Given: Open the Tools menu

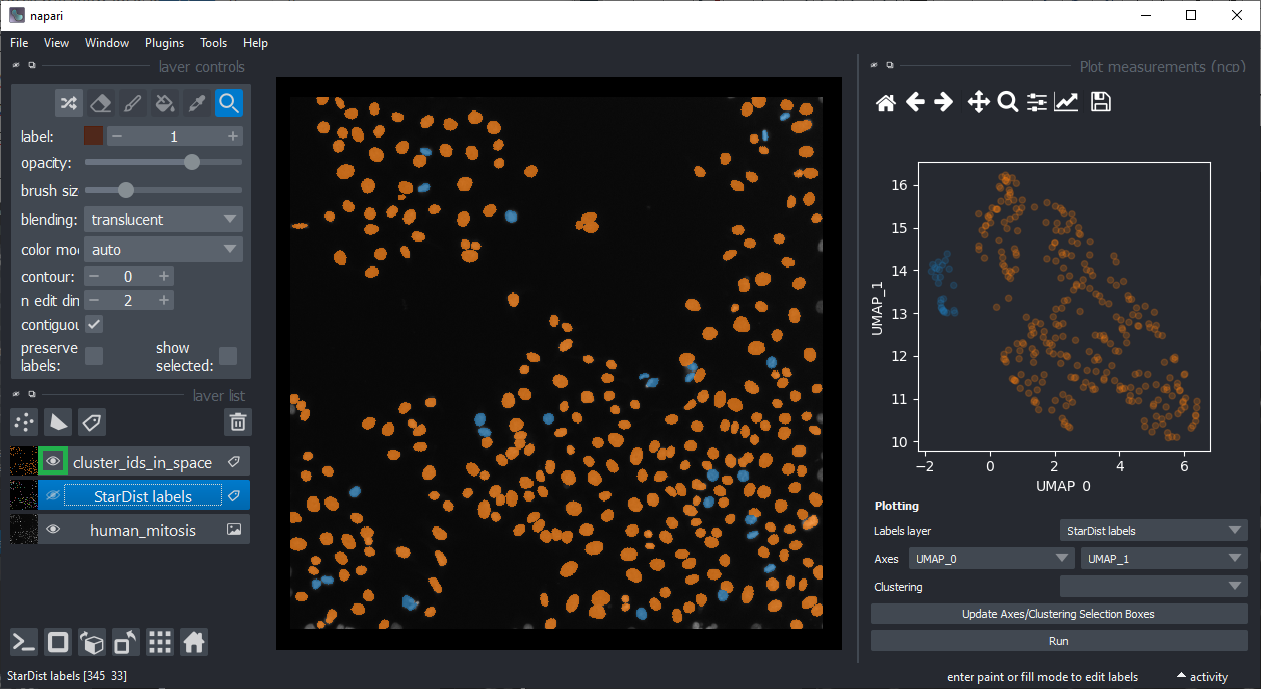Looking at the screenshot, I should click(x=213, y=43).
